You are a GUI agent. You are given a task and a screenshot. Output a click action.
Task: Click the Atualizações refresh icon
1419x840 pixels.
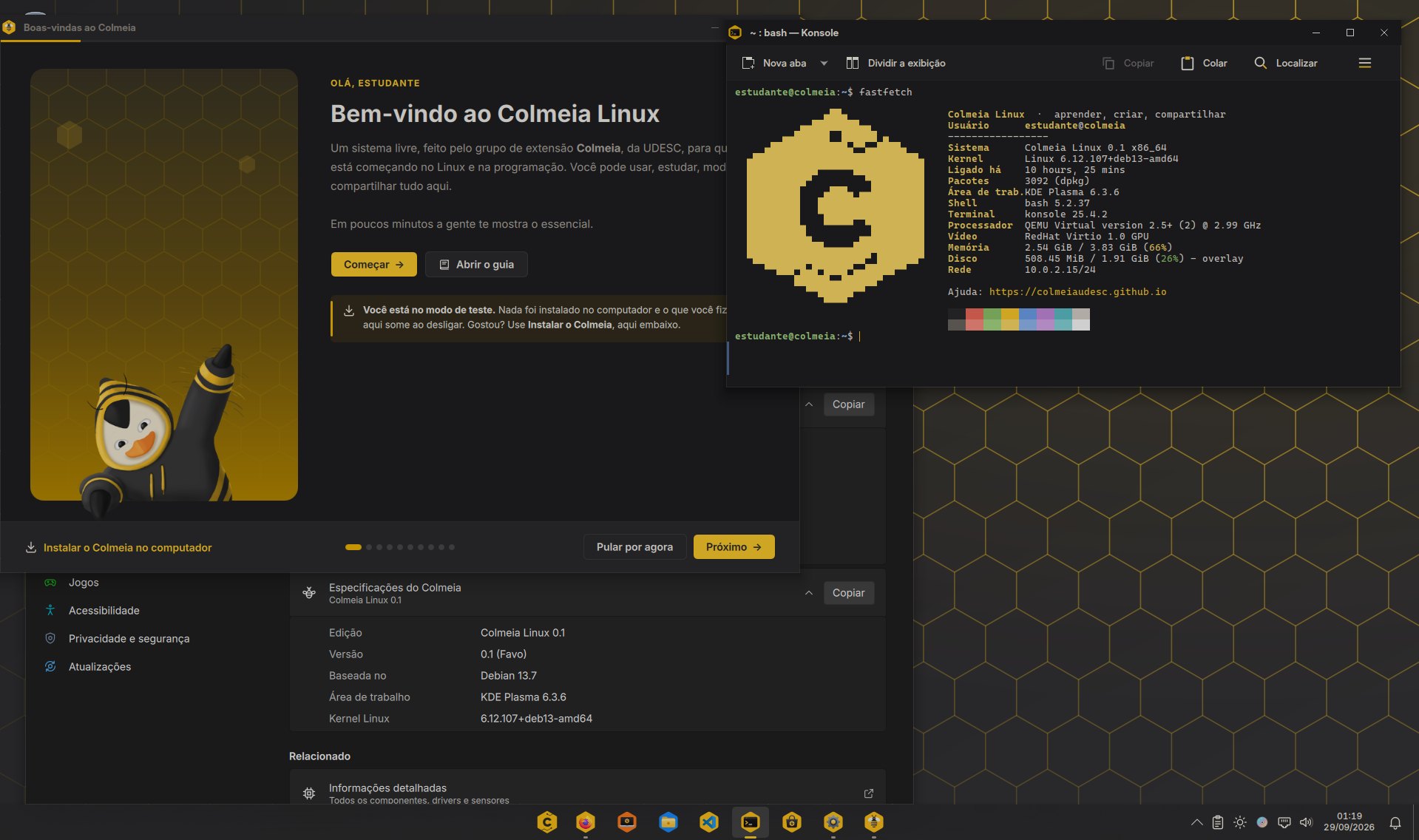point(50,667)
